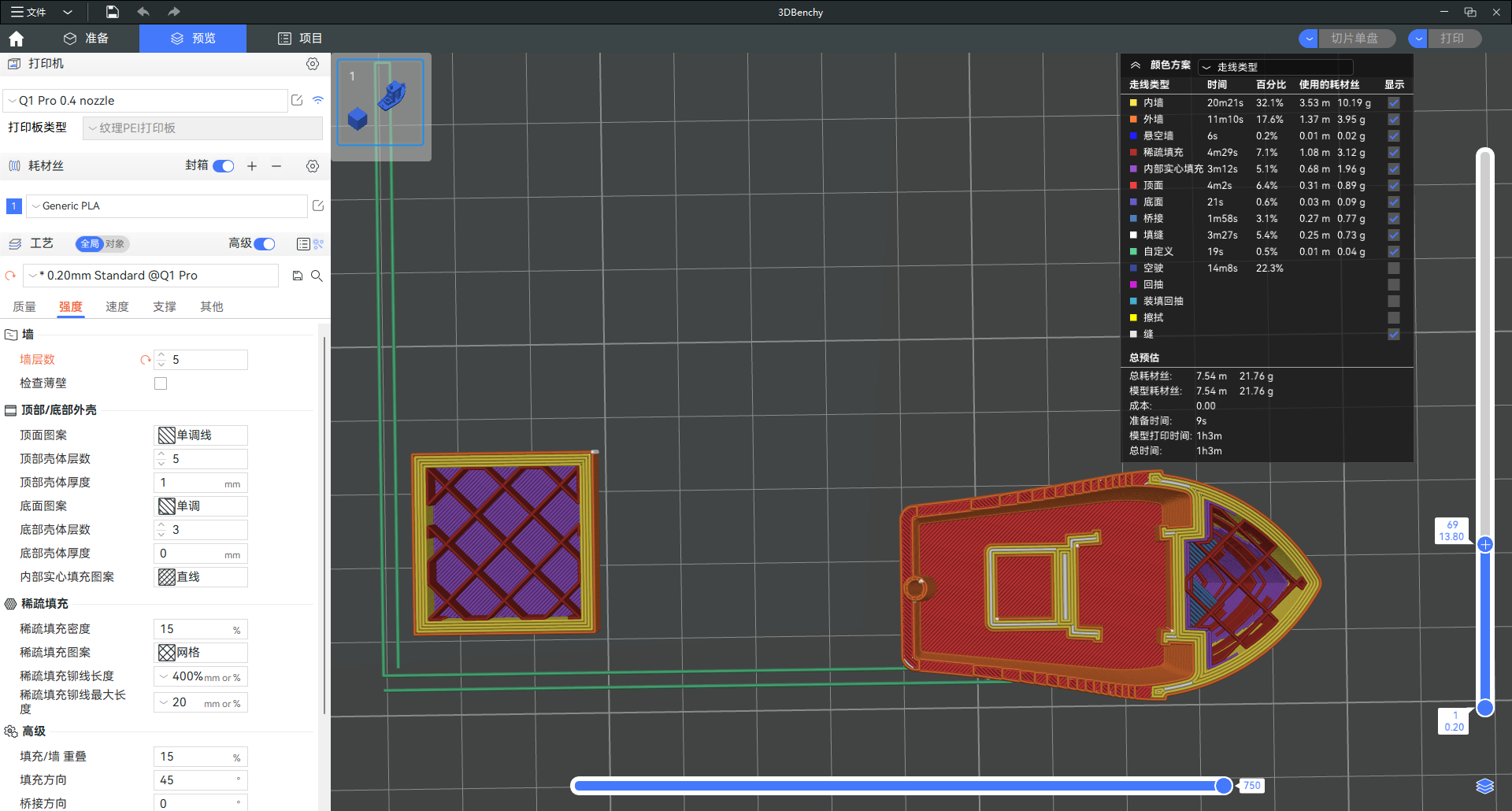Click the 切片单盘 button
Viewport: 1512px width, 811px height.
click(x=1354, y=39)
